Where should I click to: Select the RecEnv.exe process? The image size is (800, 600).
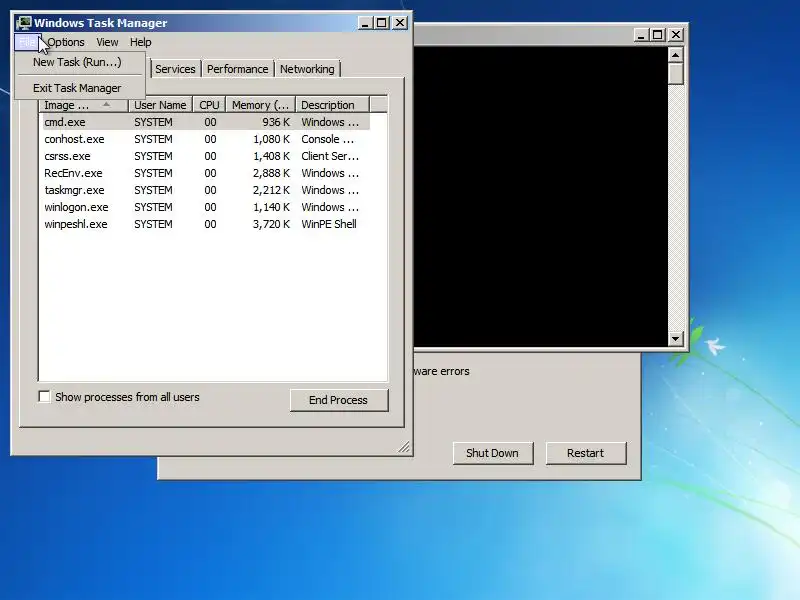[205, 173]
